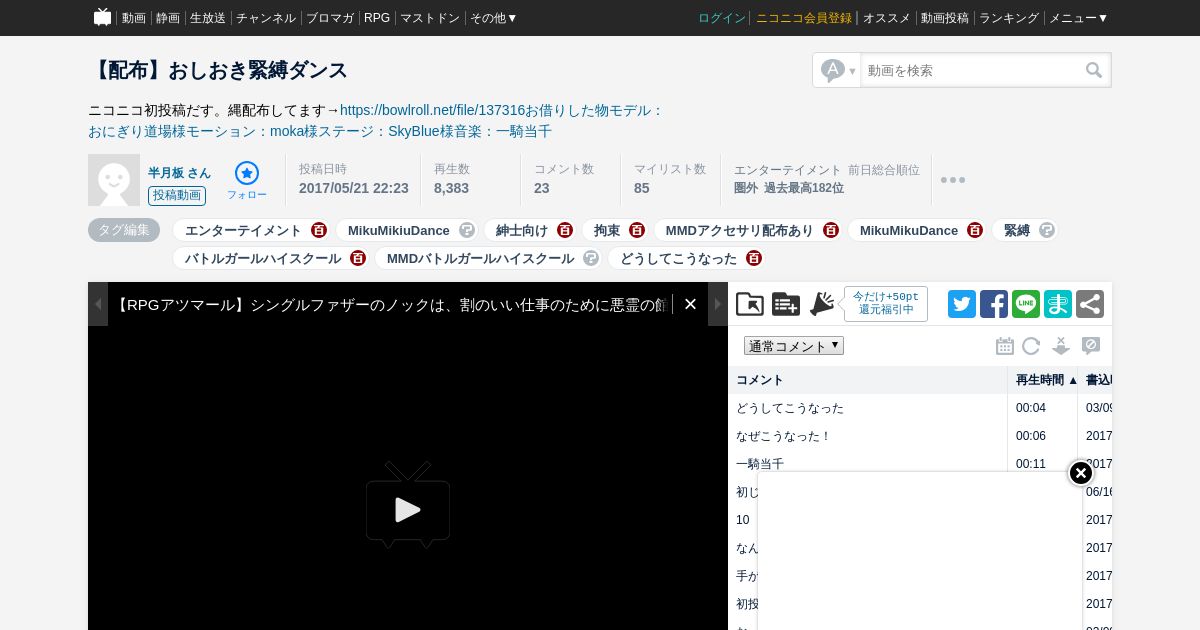Image resolution: width=1200 pixels, height=630 pixels.
Task: Go to next banner with right arrow
Action: coord(718,304)
